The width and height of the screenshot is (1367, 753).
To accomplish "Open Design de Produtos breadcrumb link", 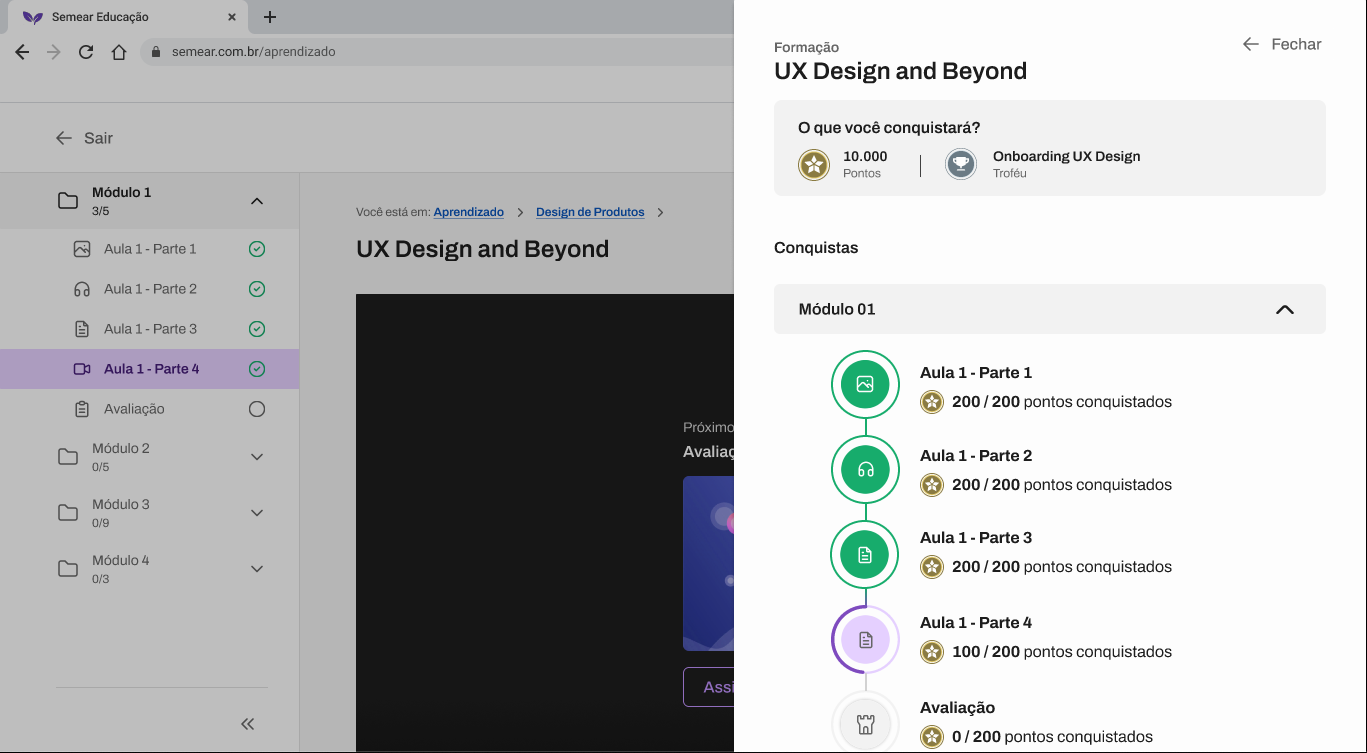I will tap(590, 212).
